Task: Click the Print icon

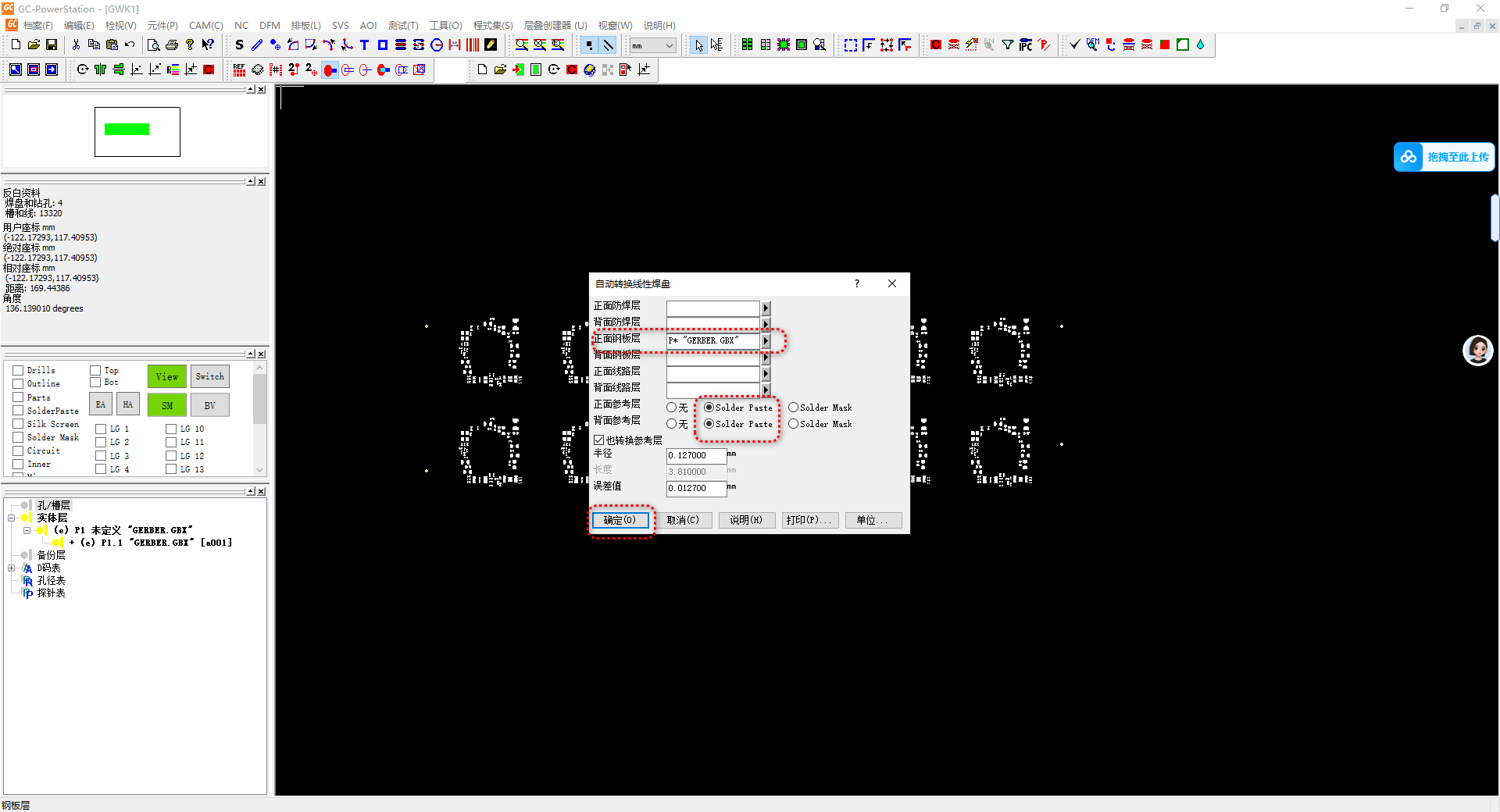Action: point(172,45)
